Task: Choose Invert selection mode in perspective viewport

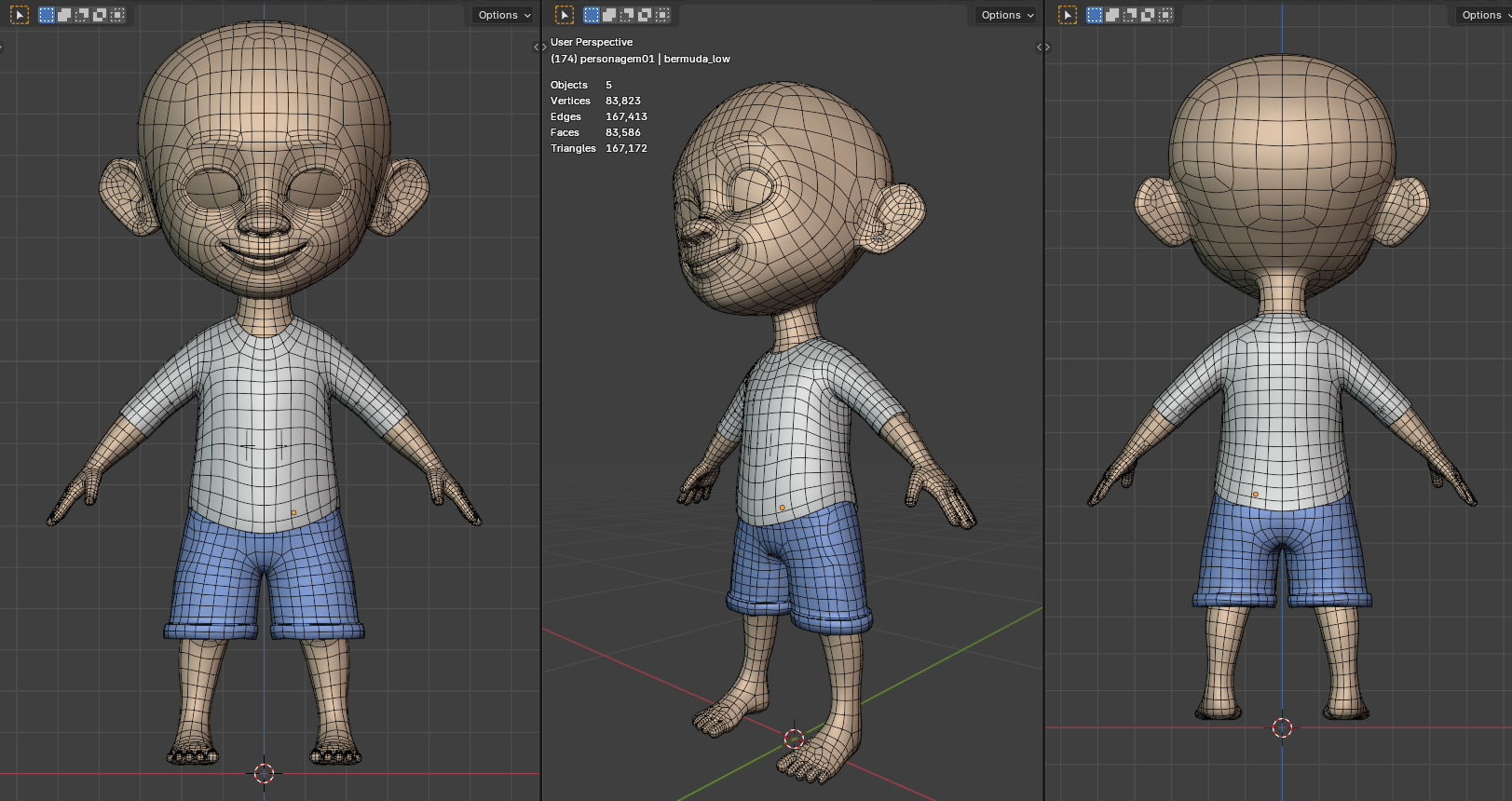Action: (x=645, y=15)
